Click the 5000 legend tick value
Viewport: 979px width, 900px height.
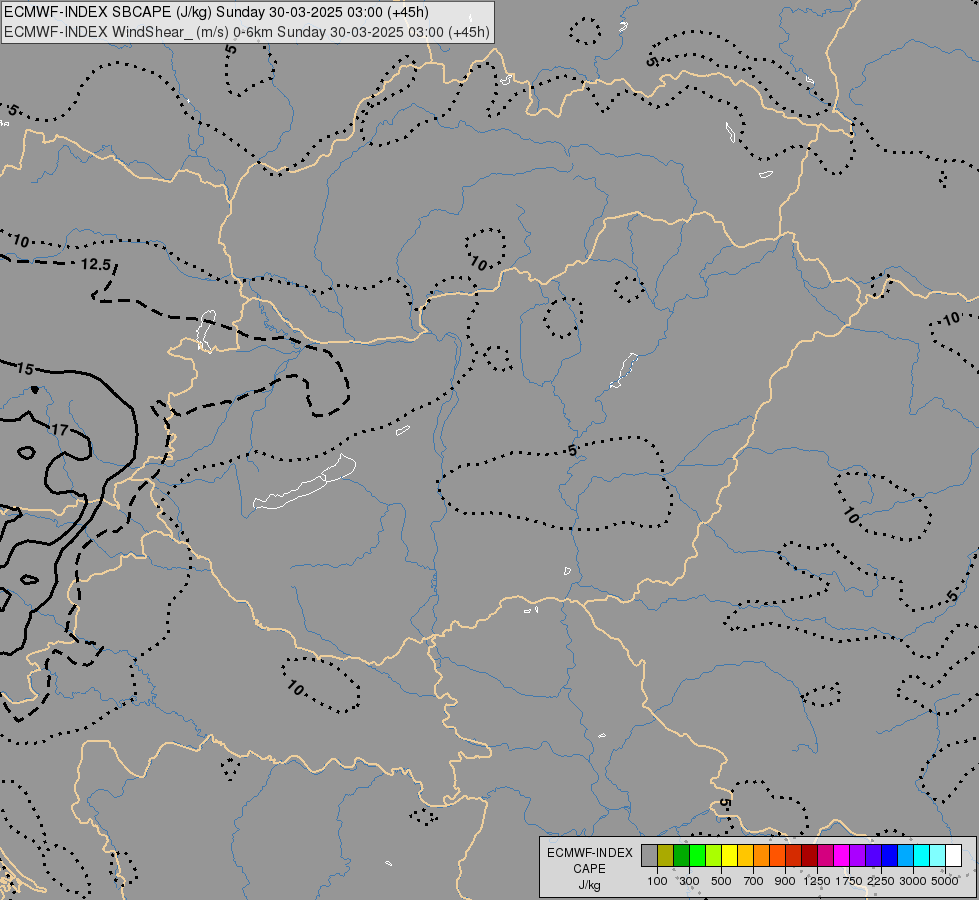click(945, 881)
